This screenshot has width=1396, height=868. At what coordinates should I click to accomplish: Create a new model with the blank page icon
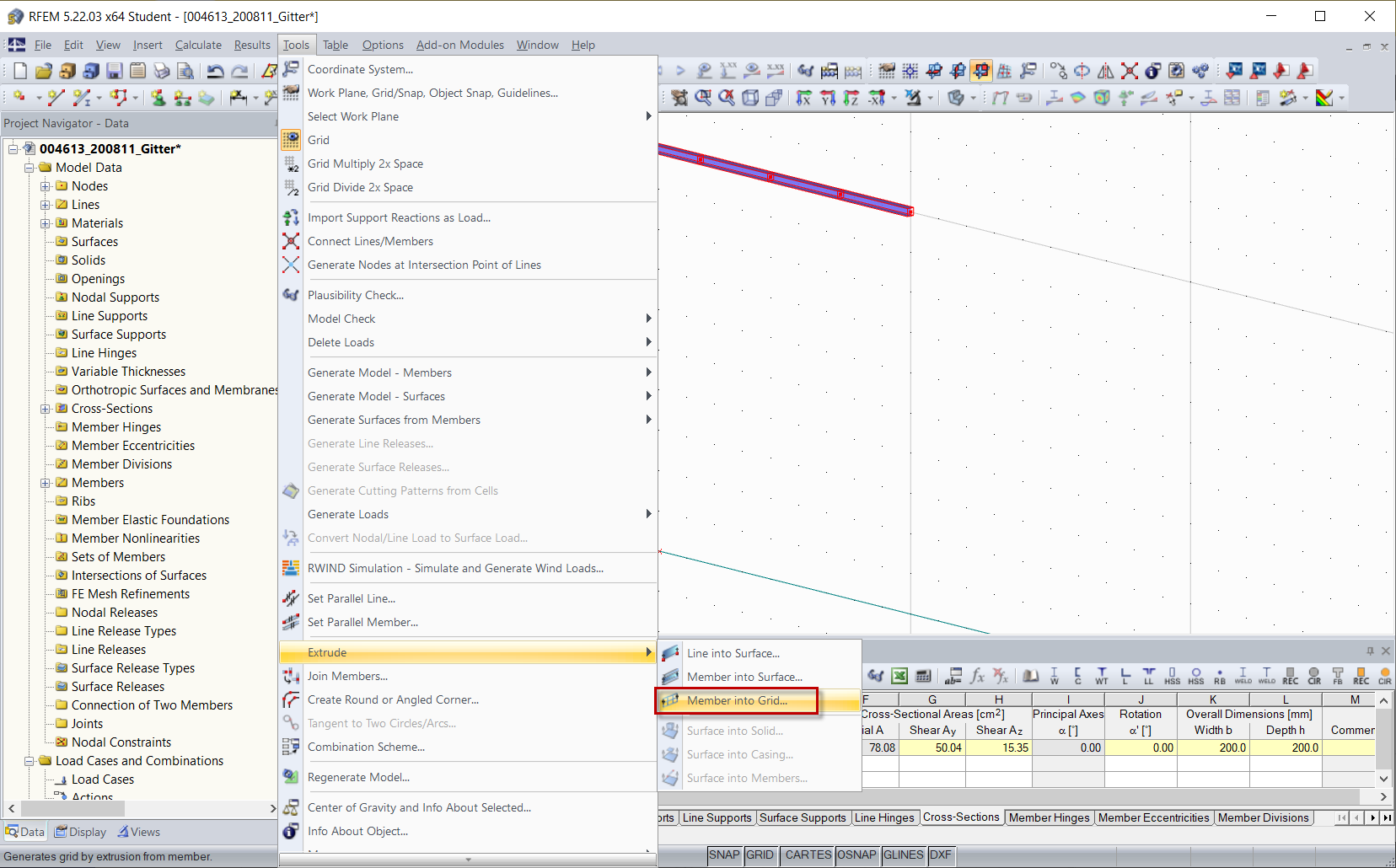[20, 71]
